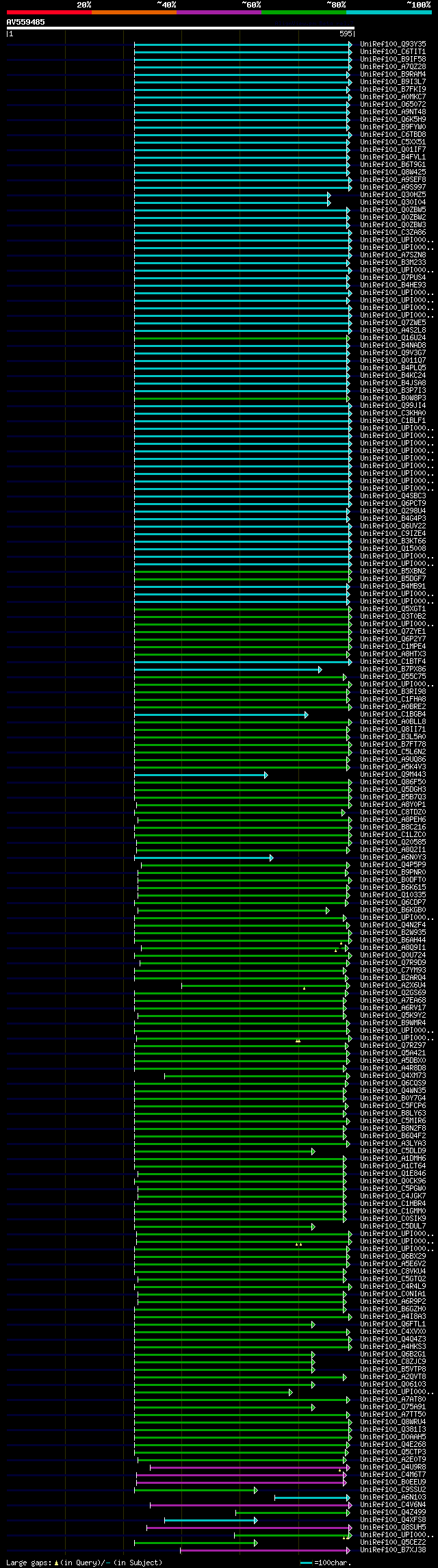
Task: Open hit UniRef100_C5L6N2
Action: pos(393,752)
